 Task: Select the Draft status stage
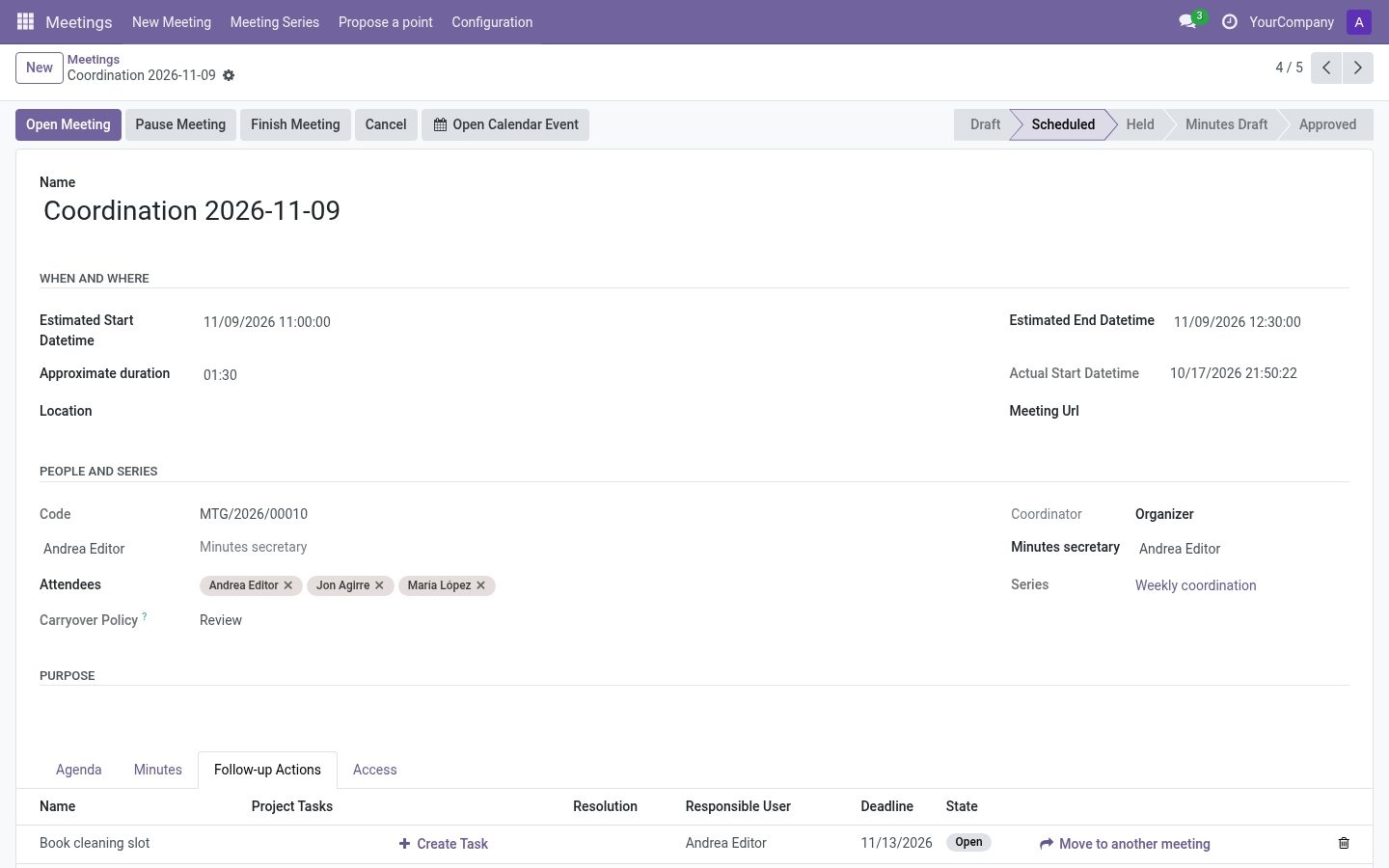(985, 124)
